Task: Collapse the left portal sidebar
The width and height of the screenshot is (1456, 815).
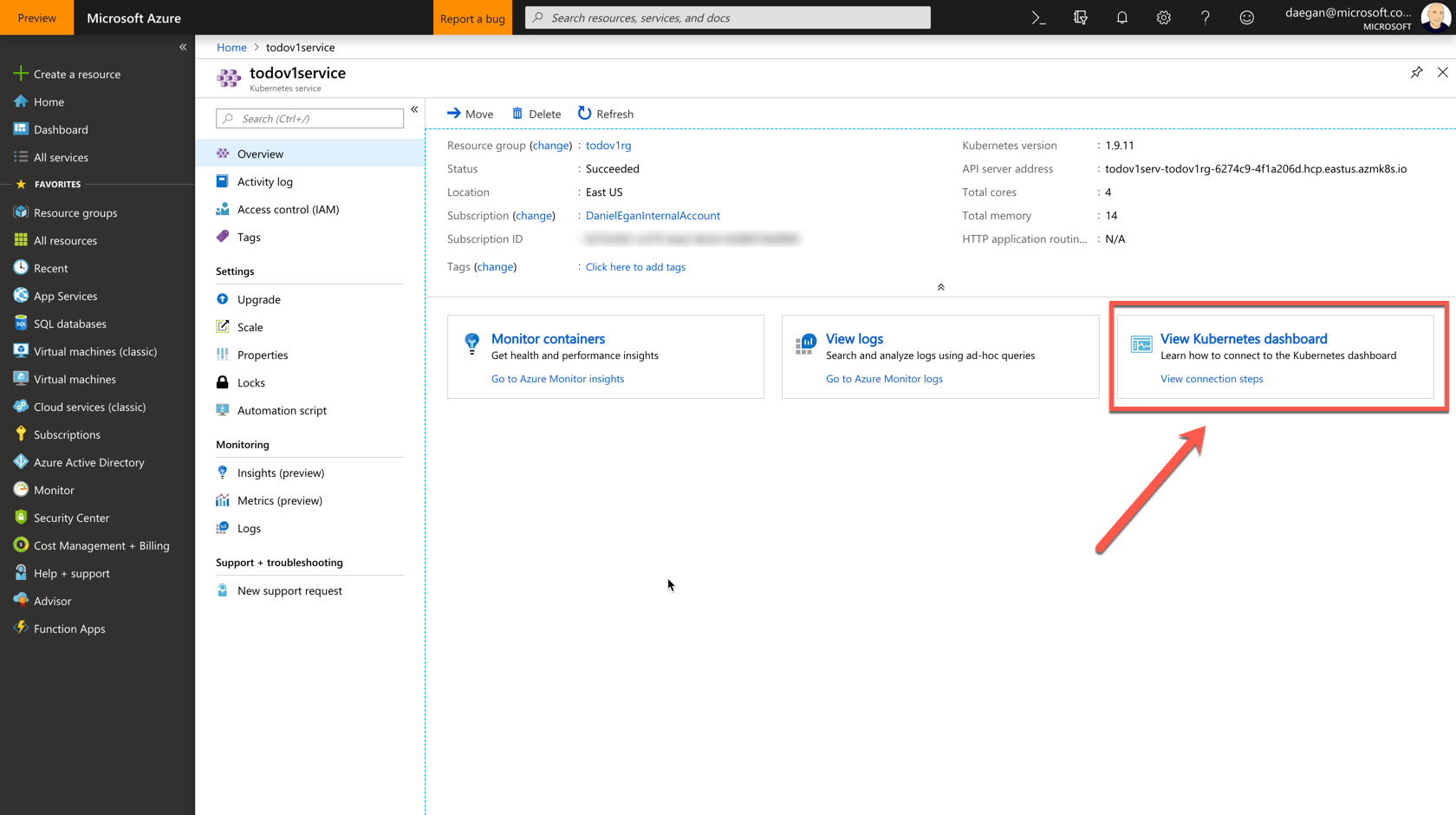Action: [183, 48]
